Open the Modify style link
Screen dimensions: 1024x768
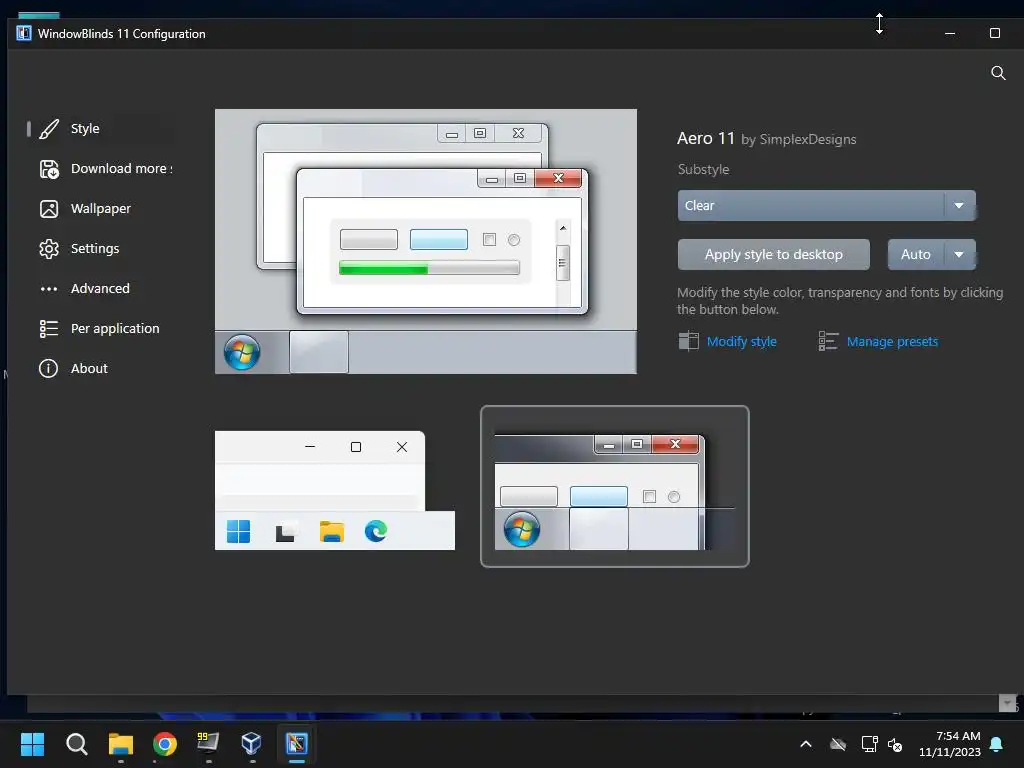coord(741,342)
